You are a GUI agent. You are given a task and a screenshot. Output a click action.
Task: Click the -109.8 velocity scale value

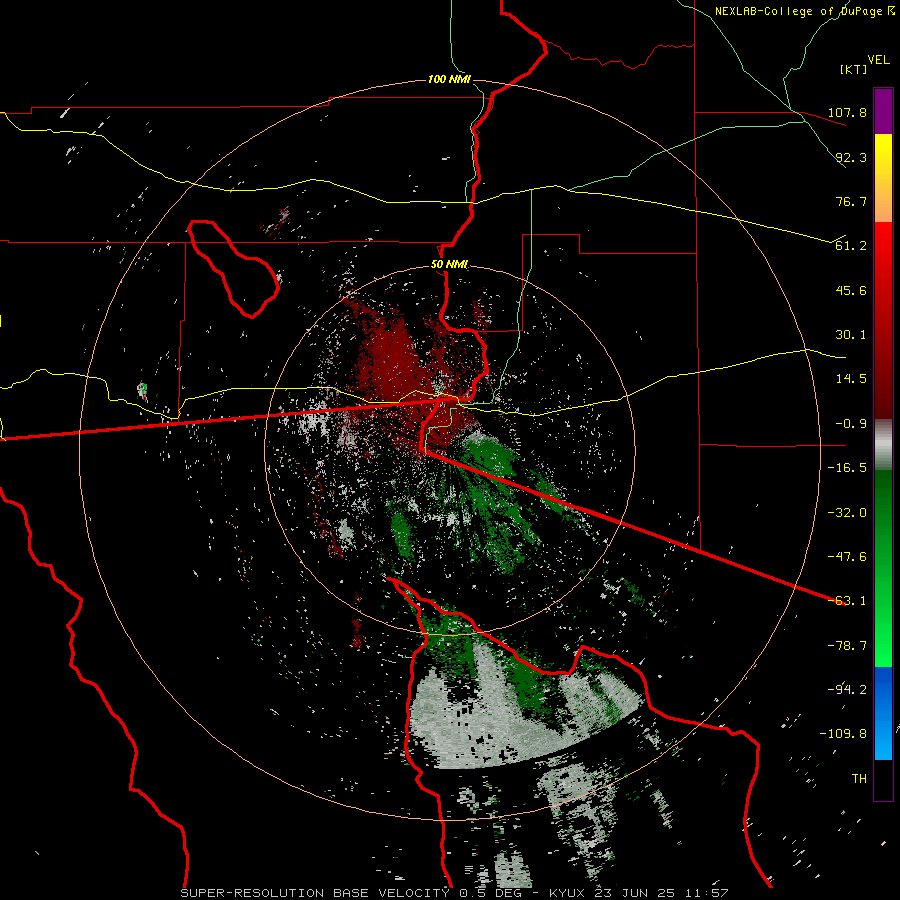pyautogui.click(x=843, y=734)
